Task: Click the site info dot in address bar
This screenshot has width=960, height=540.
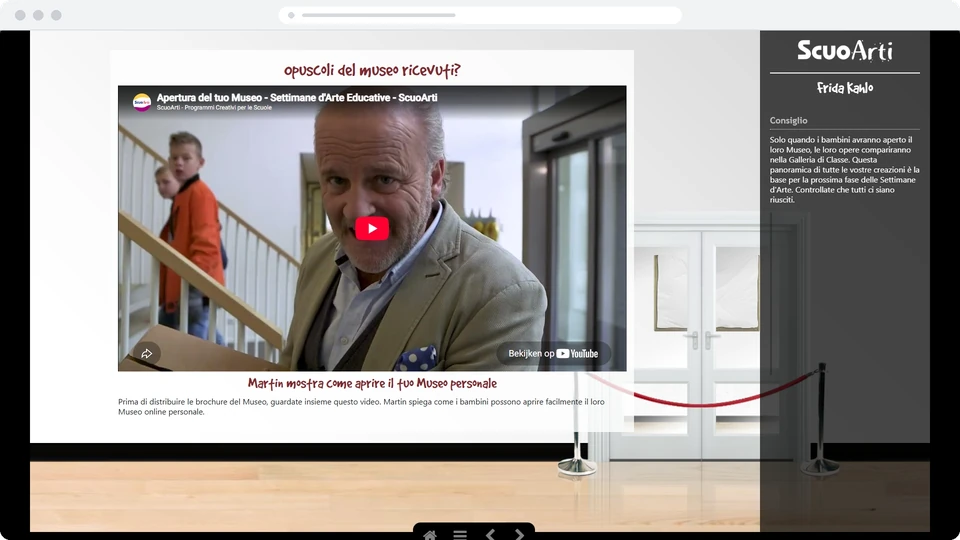Action: 291,15
